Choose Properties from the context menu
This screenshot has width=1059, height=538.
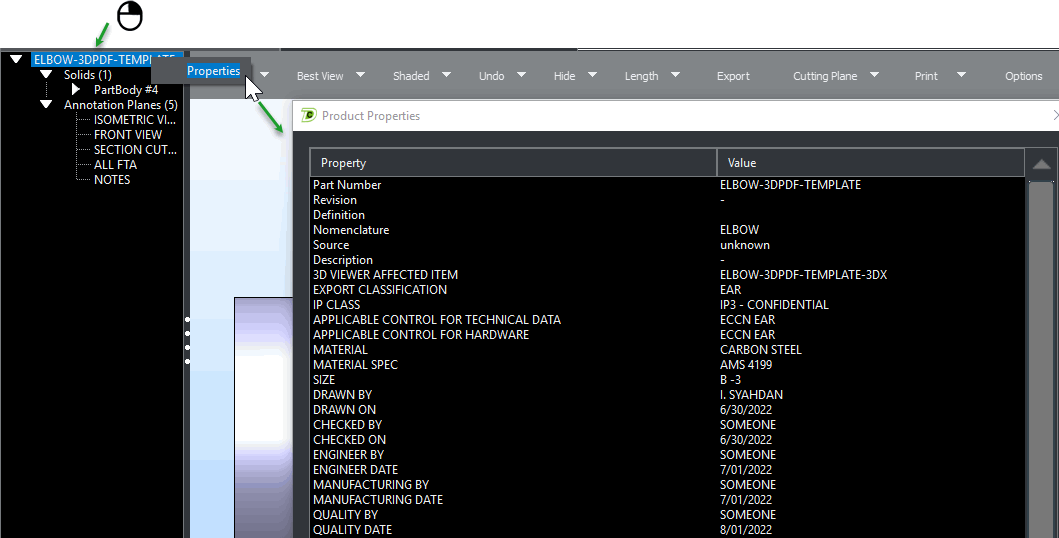coord(213,71)
